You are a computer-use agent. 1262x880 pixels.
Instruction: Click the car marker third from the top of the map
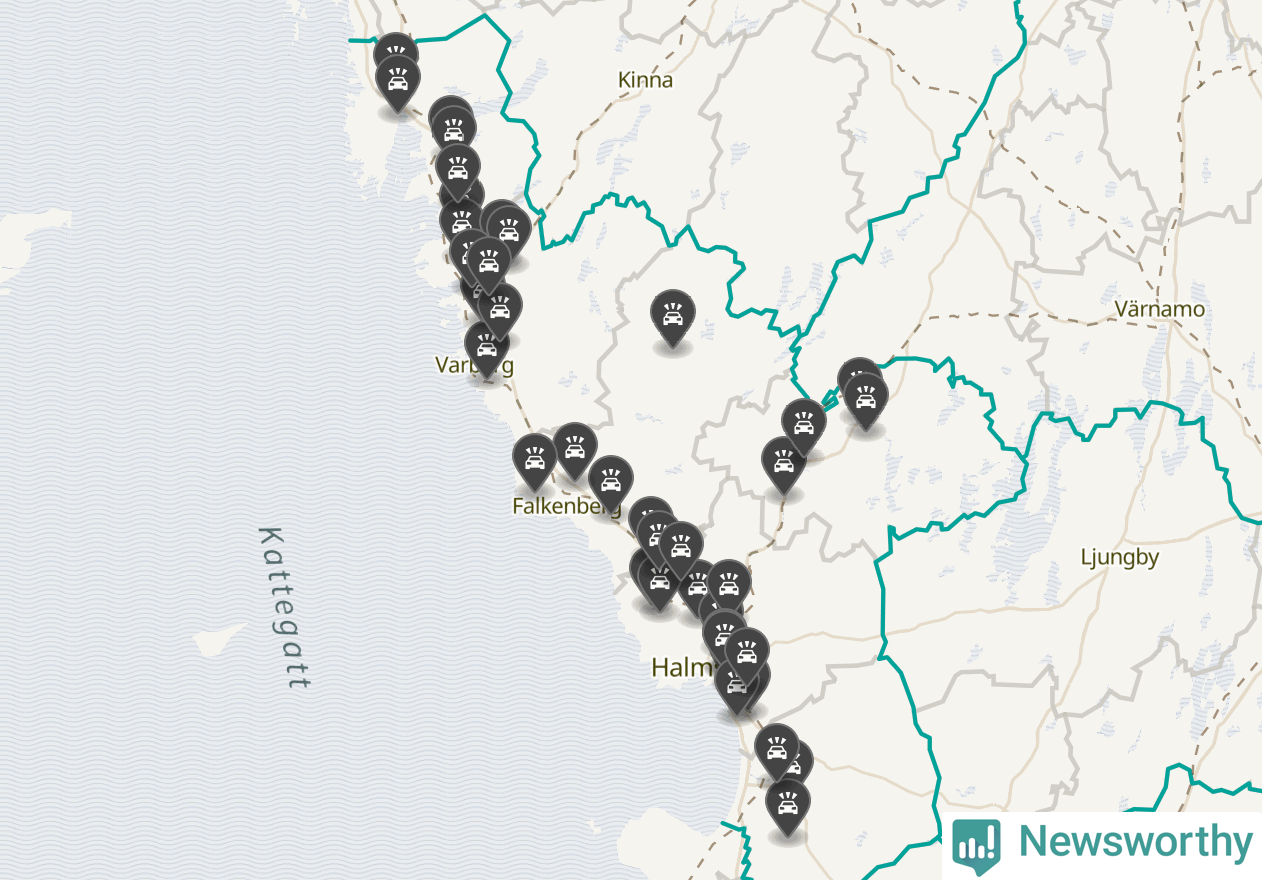pyautogui.click(x=450, y=120)
